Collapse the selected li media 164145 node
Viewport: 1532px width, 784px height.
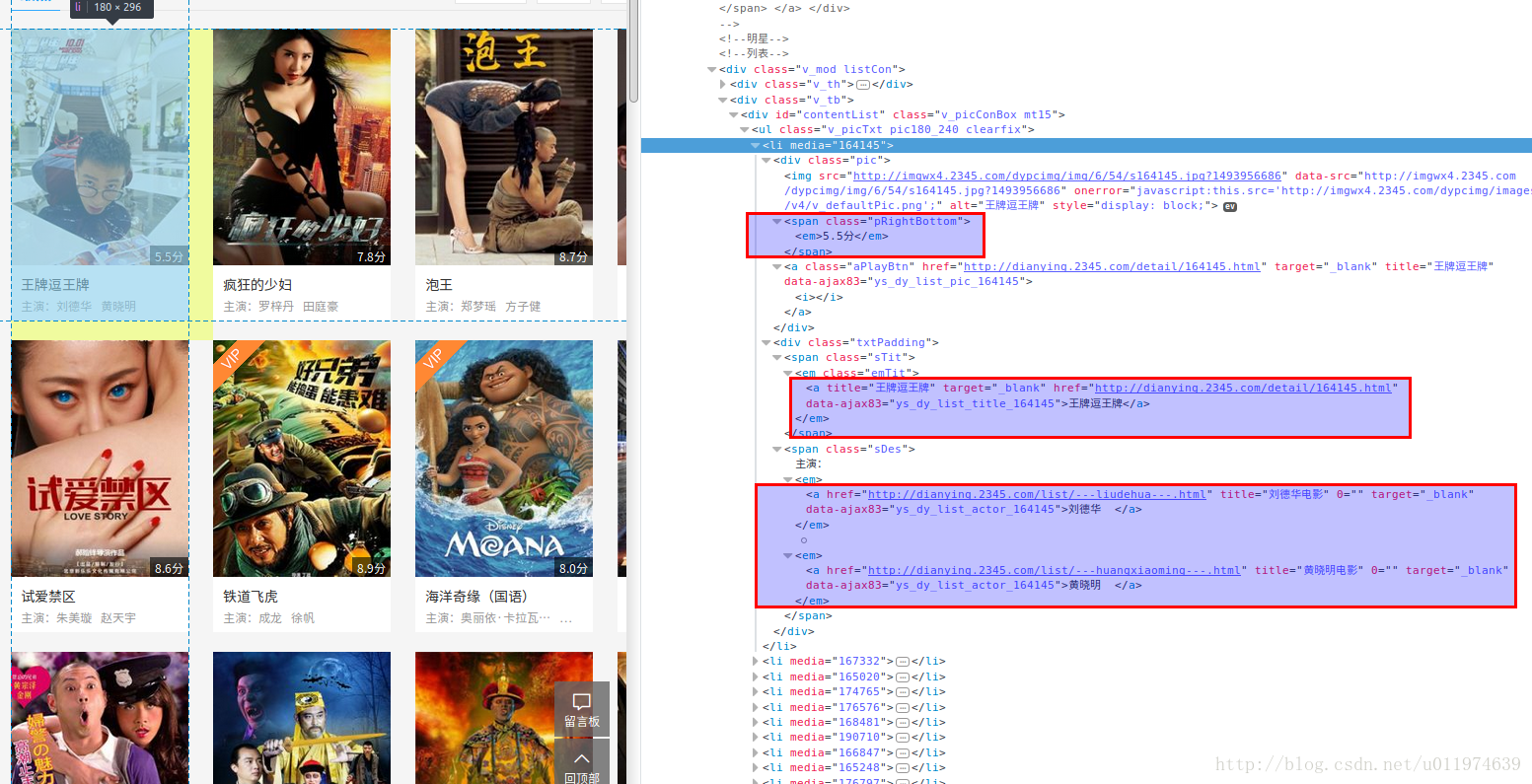click(x=756, y=146)
